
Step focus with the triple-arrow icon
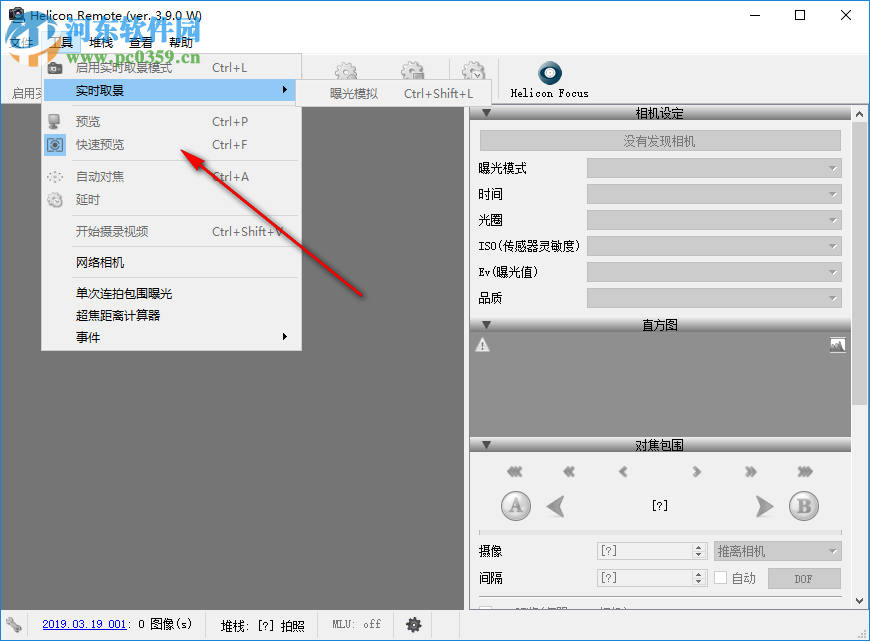pyautogui.click(x=805, y=471)
